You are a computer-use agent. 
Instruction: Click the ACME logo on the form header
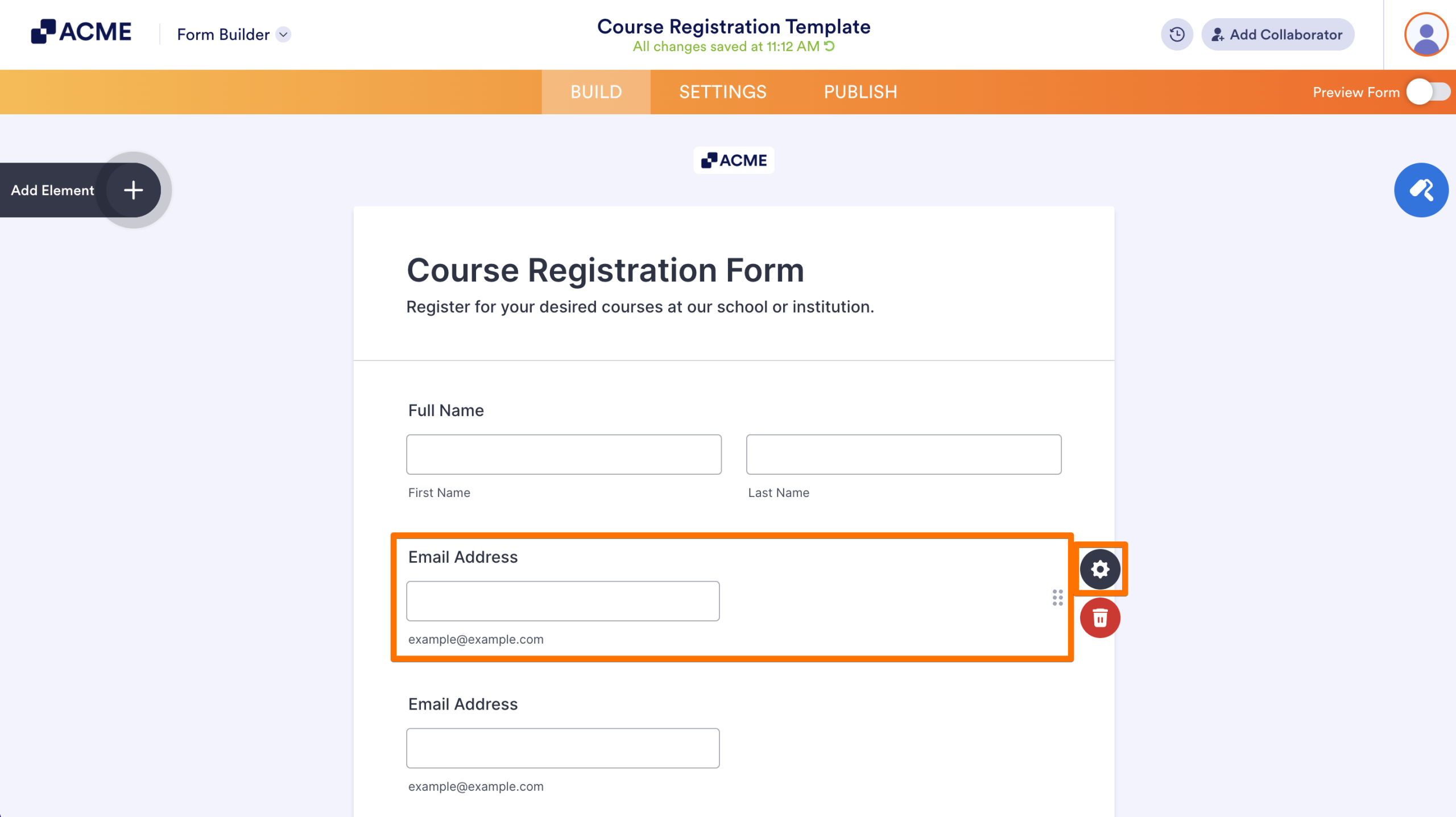coord(734,160)
